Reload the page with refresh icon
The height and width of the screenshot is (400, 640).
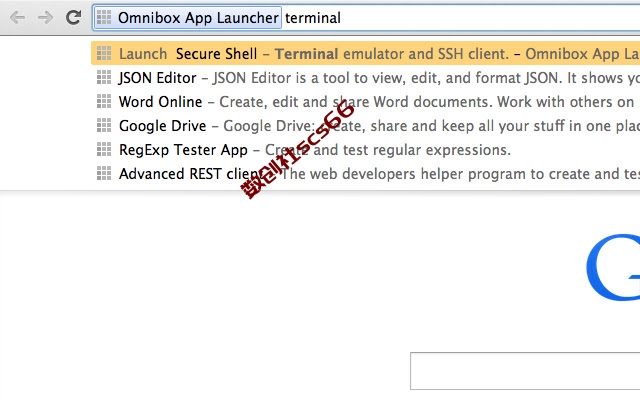point(73,17)
